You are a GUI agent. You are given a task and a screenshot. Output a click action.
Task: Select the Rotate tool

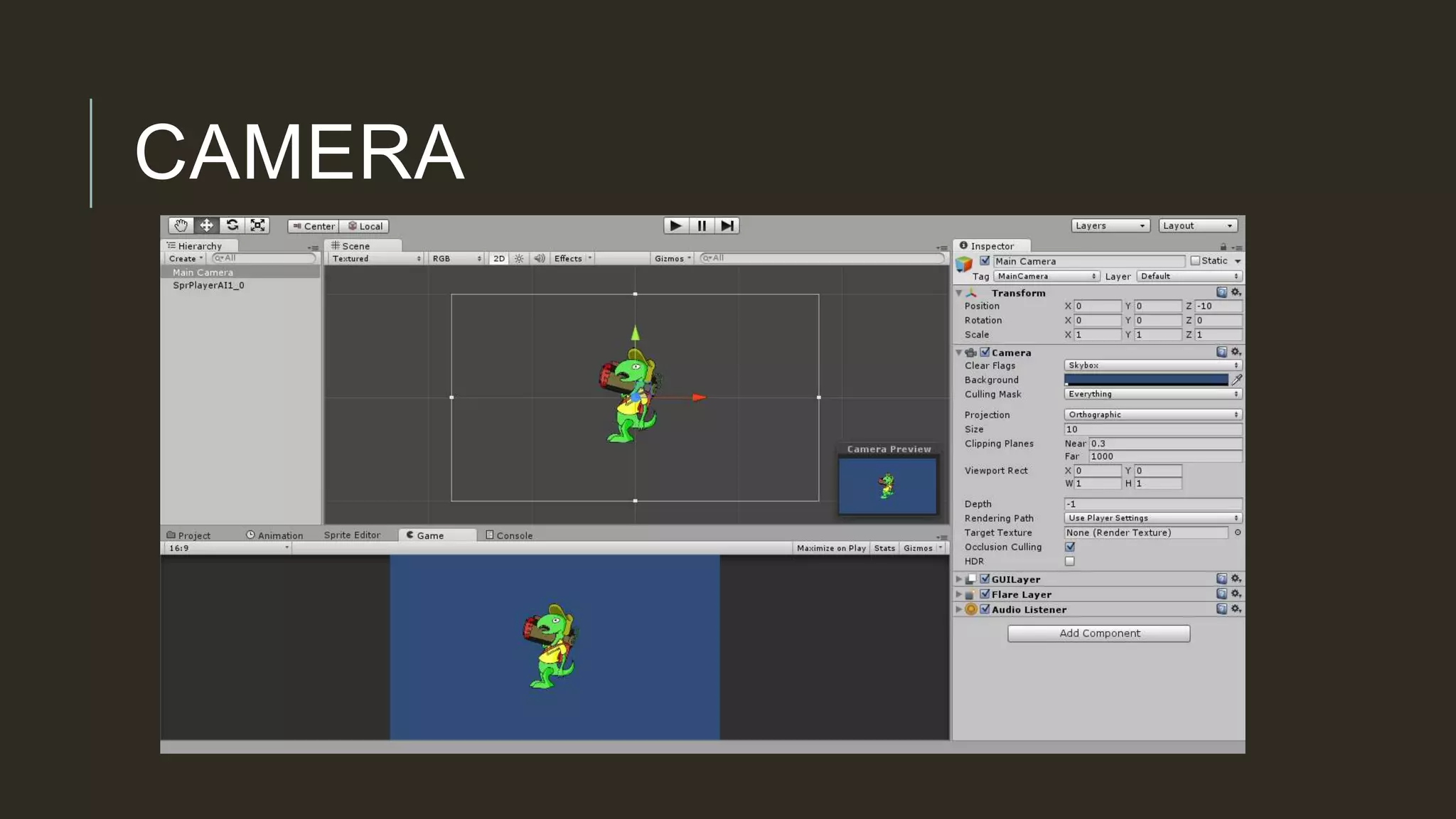click(232, 225)
